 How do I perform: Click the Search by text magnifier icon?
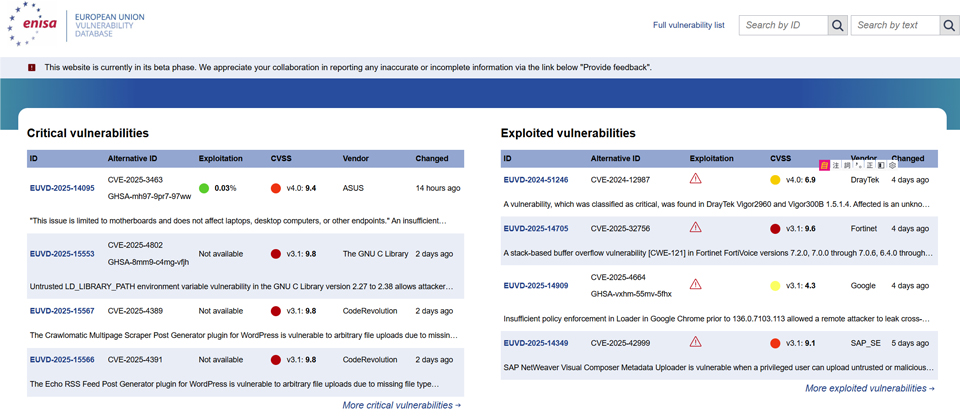pyautogui.click(x=948, y=25)
